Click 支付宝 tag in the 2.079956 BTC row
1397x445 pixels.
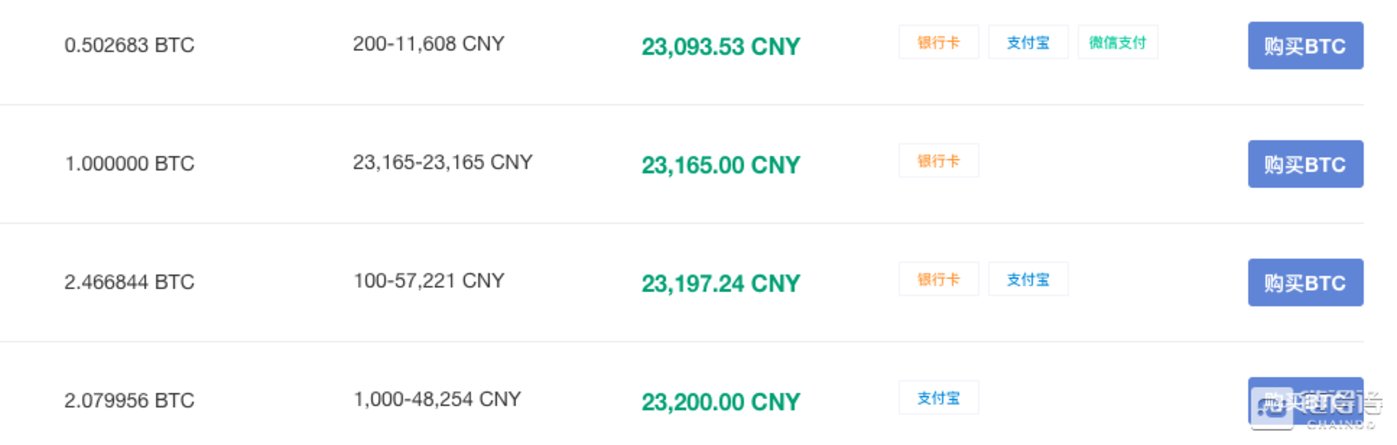pos(938,397)
